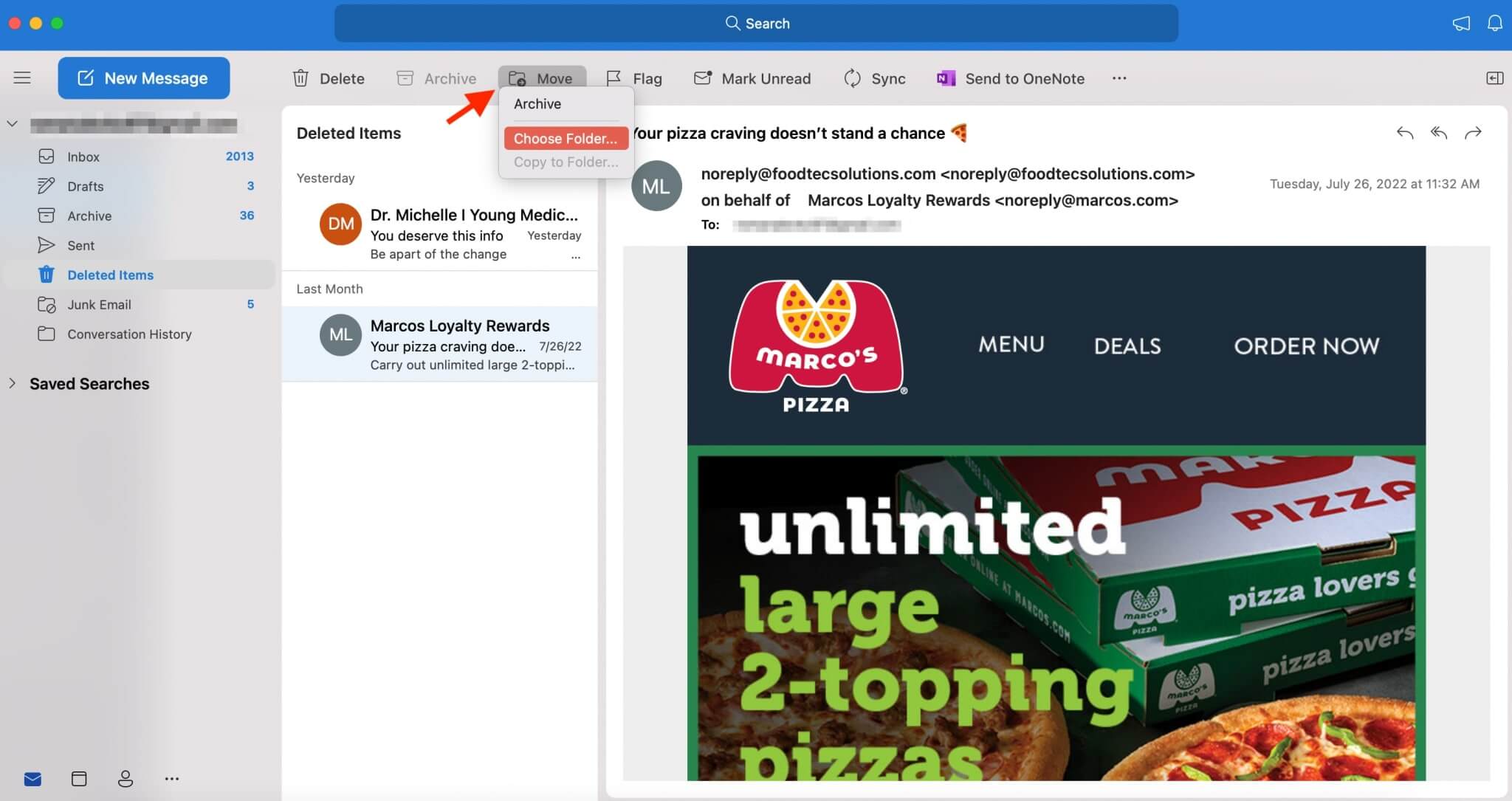The image size is (1512, 801).
Task: Switch to Calendar view icon
Action: tap(79, 778)
